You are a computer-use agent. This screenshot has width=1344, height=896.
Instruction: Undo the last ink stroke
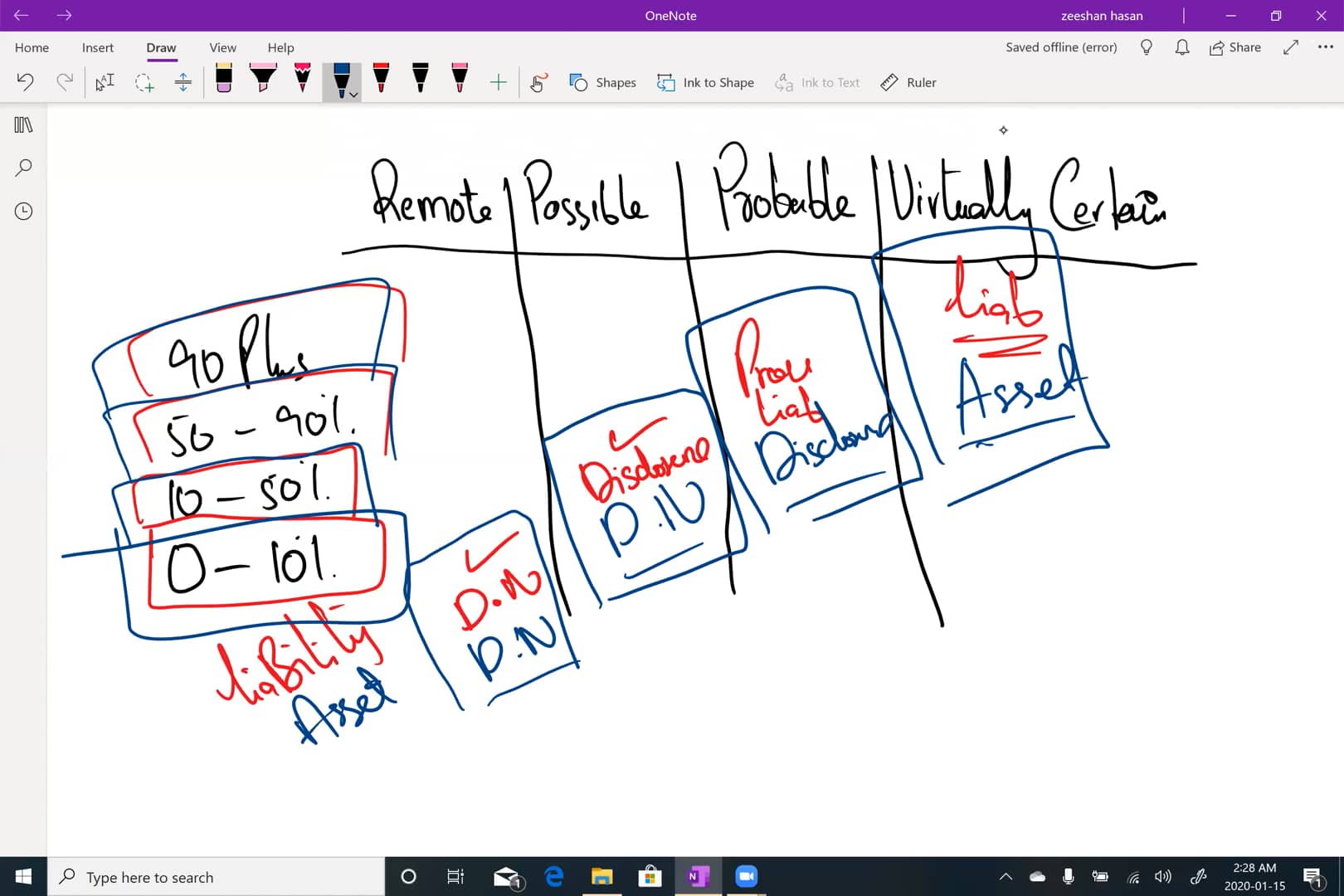click(x=25, y=82)
